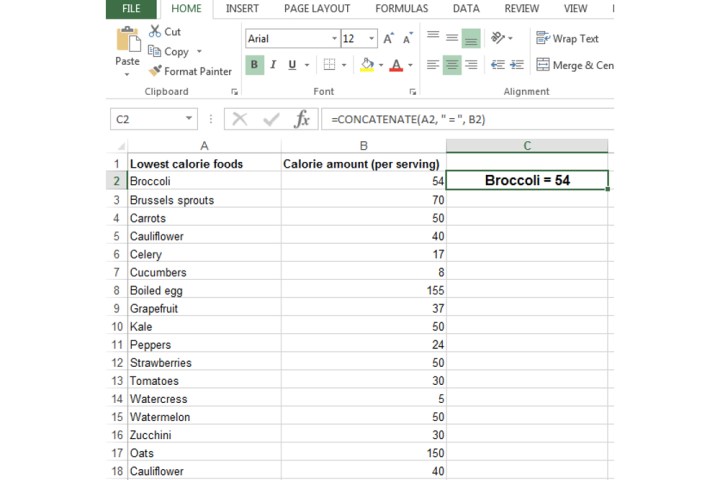Image resolution: width=720 pixels, height=480 pixels.
Task: Toggle Italic formatting
Action: click(x=273, y=65)
